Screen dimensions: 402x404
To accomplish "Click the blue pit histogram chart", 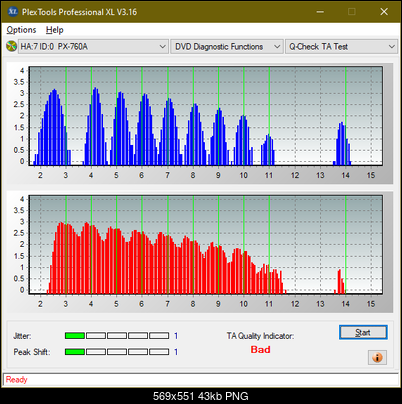I will [205, 116].
